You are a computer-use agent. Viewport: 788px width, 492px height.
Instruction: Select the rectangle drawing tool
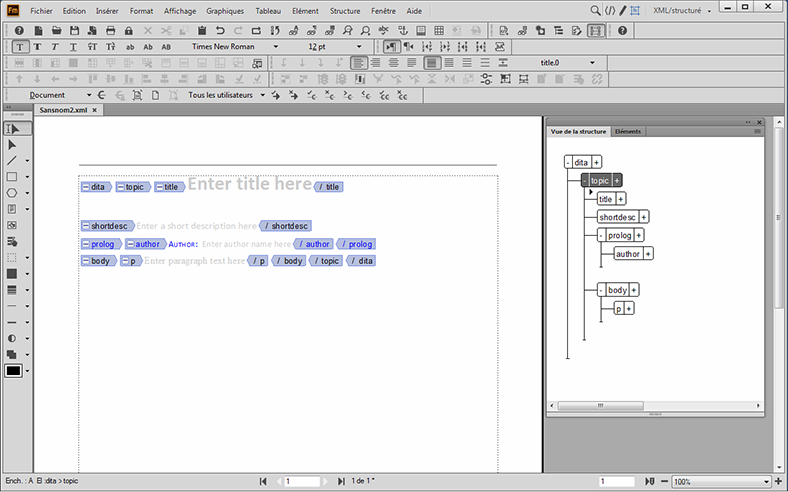tap(12, 176)
